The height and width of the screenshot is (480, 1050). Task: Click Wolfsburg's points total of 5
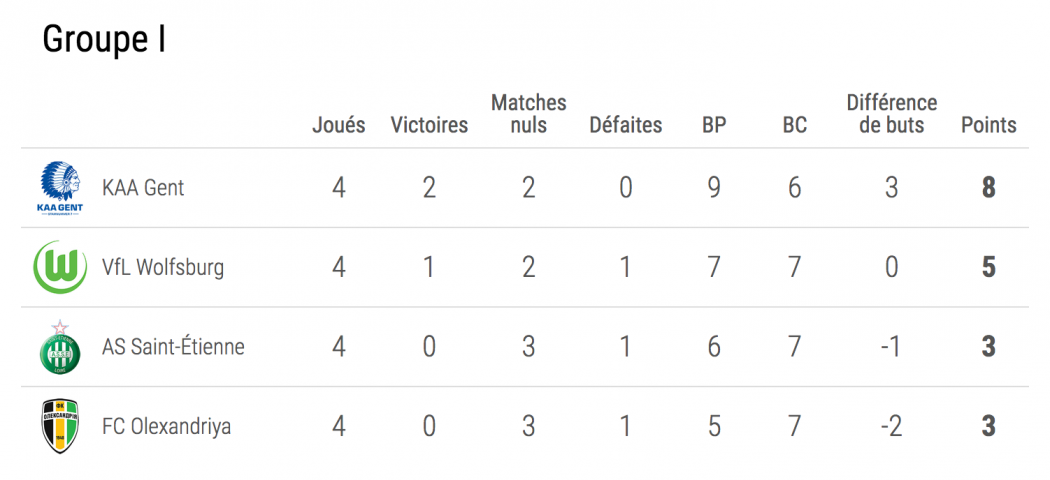pos(989,267)
